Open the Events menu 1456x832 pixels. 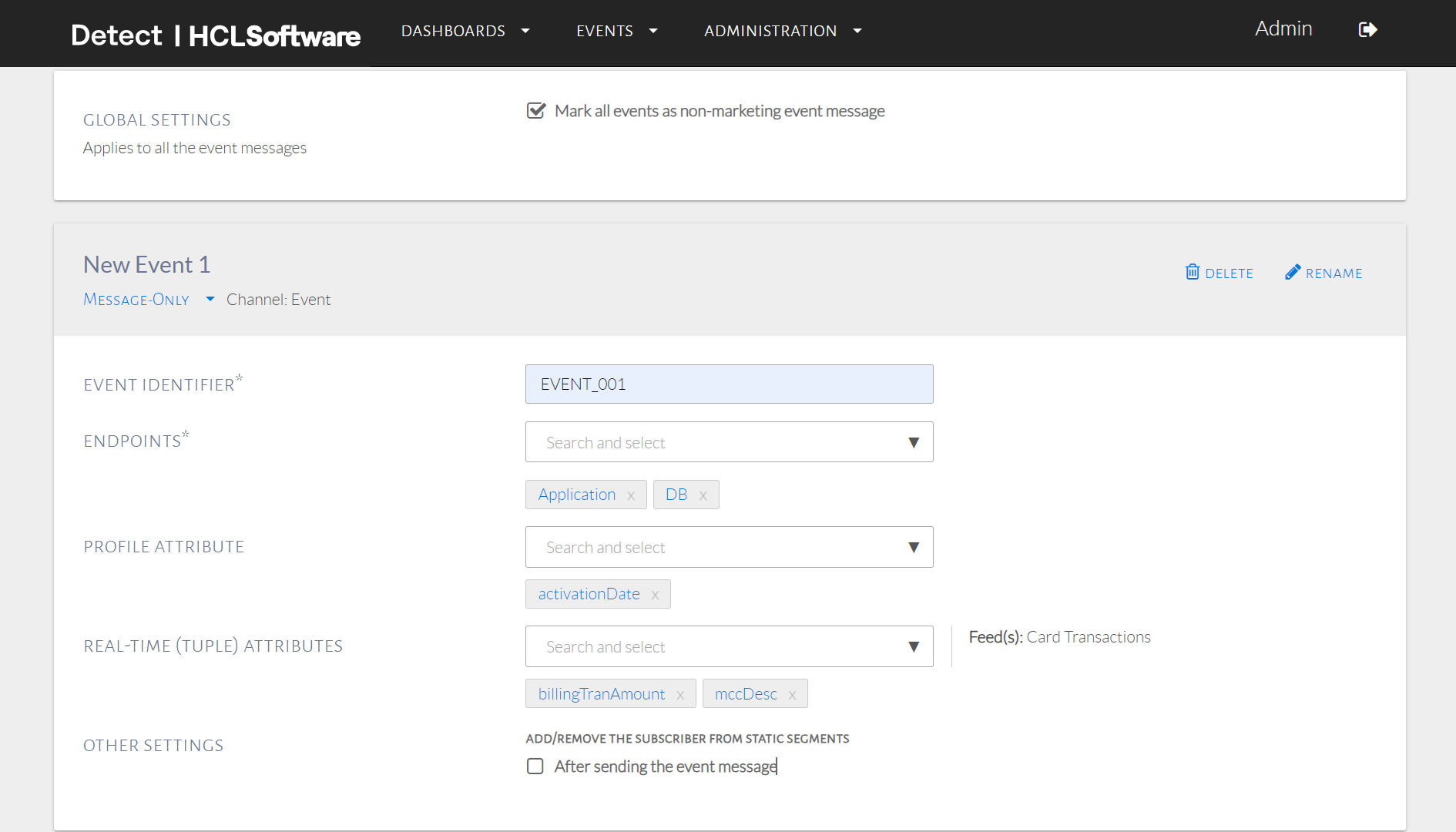[x=616, y=31]
